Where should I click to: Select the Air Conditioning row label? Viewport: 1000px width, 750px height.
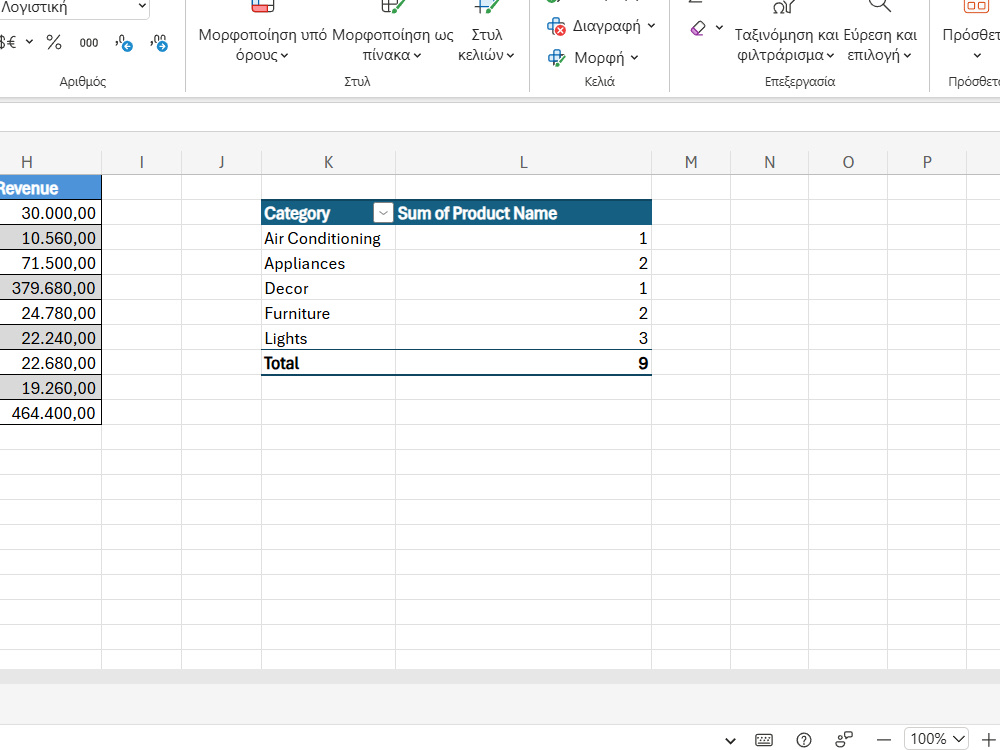click(328, 238)
